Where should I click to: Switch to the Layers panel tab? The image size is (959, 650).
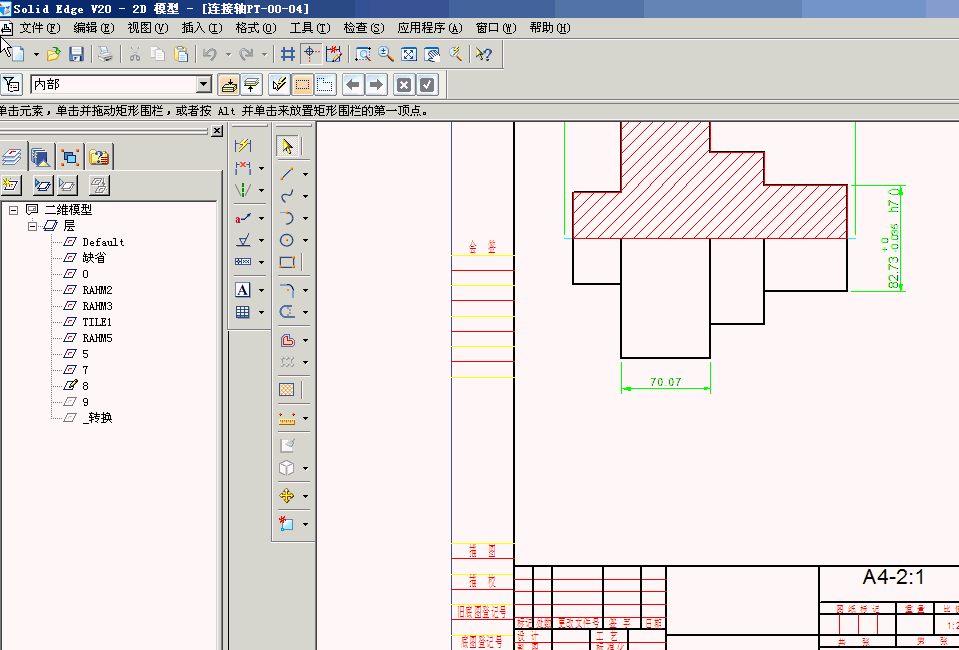(x=12, y=157)
